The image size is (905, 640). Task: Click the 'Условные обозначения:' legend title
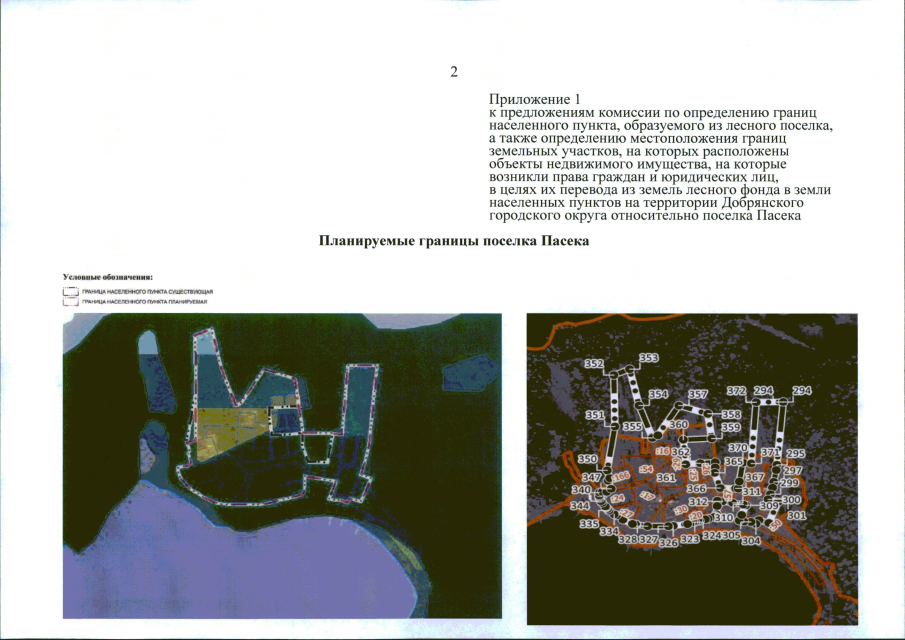[x=108, y=278]
